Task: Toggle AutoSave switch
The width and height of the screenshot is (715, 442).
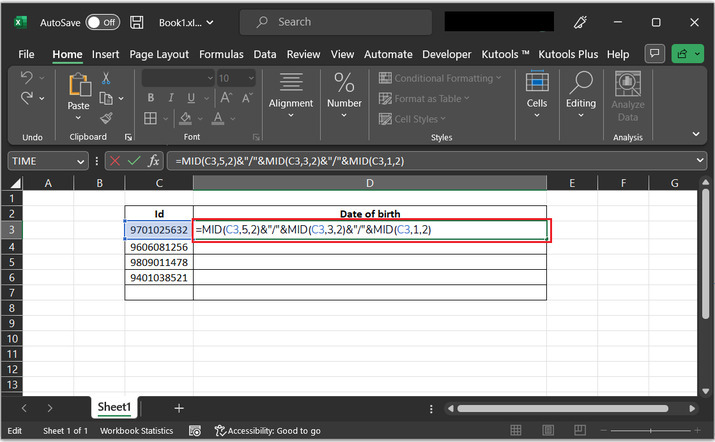Action: (x=103, y=22)
